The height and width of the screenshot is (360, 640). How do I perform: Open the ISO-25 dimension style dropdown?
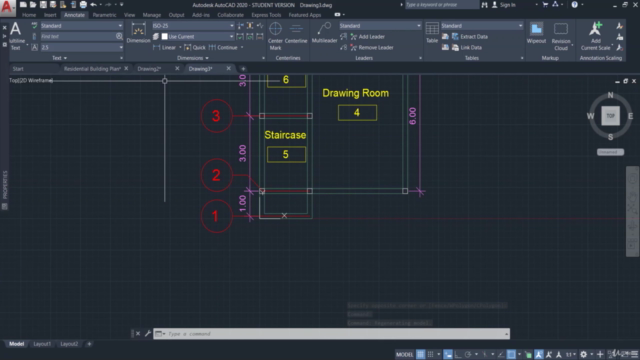[193, 26]
